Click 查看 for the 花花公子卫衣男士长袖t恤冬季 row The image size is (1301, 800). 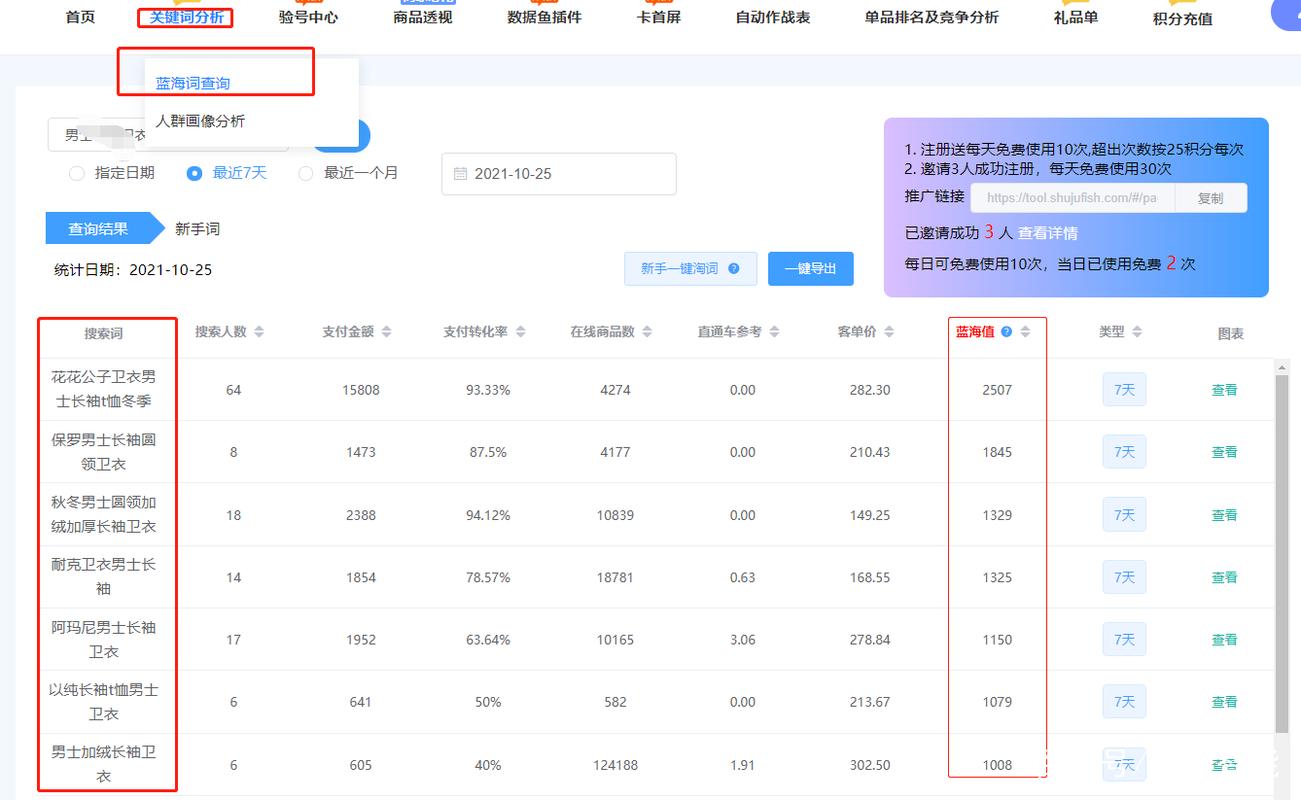1225,390
